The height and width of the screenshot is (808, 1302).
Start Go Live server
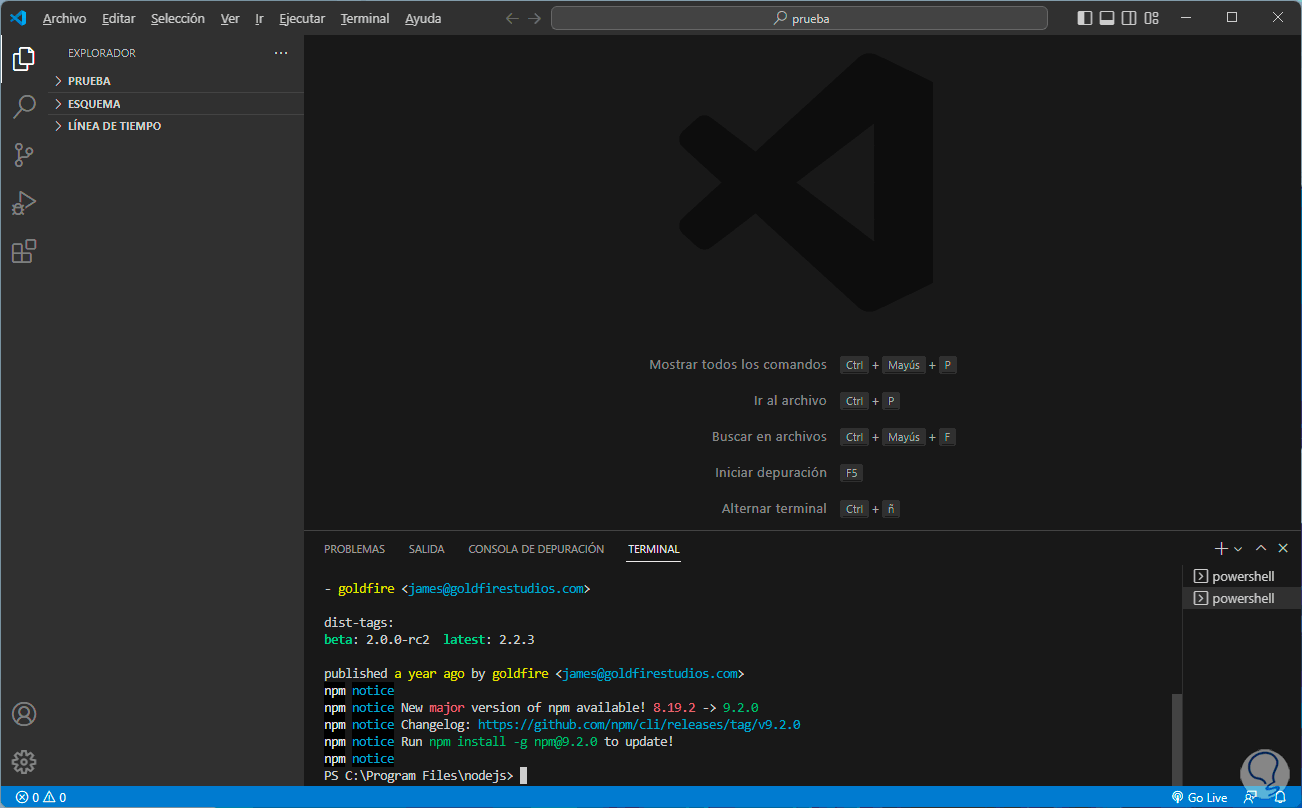coord(1200,797)
